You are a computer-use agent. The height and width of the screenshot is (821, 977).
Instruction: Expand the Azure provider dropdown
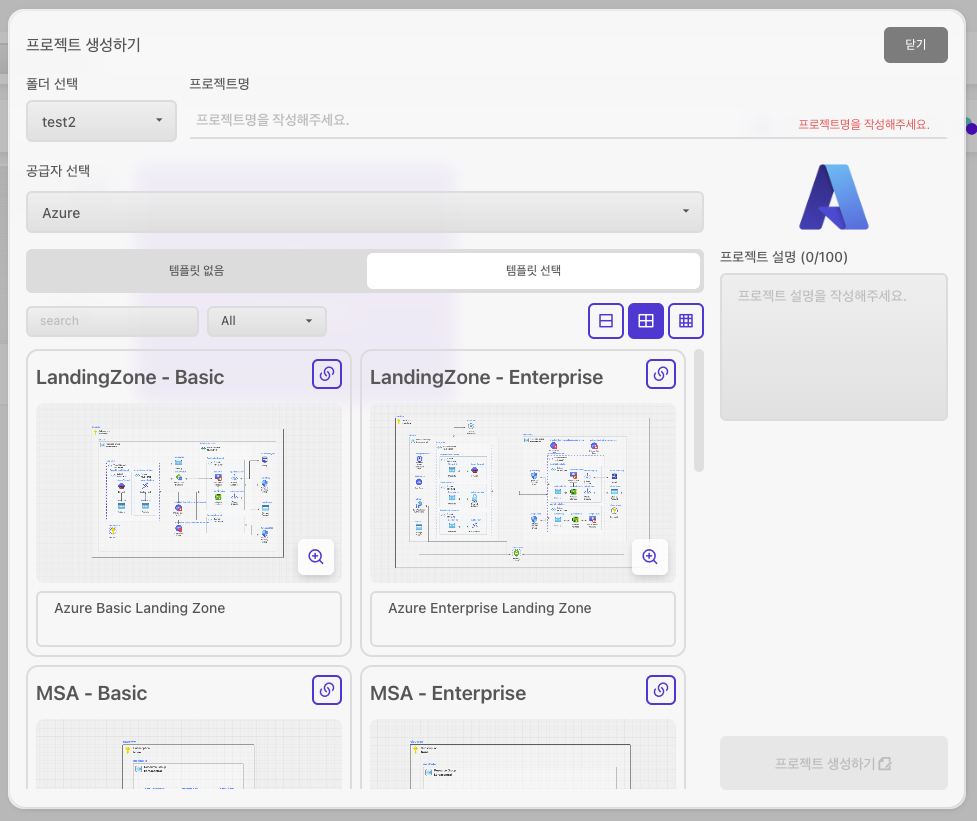(x=365, y=212)
